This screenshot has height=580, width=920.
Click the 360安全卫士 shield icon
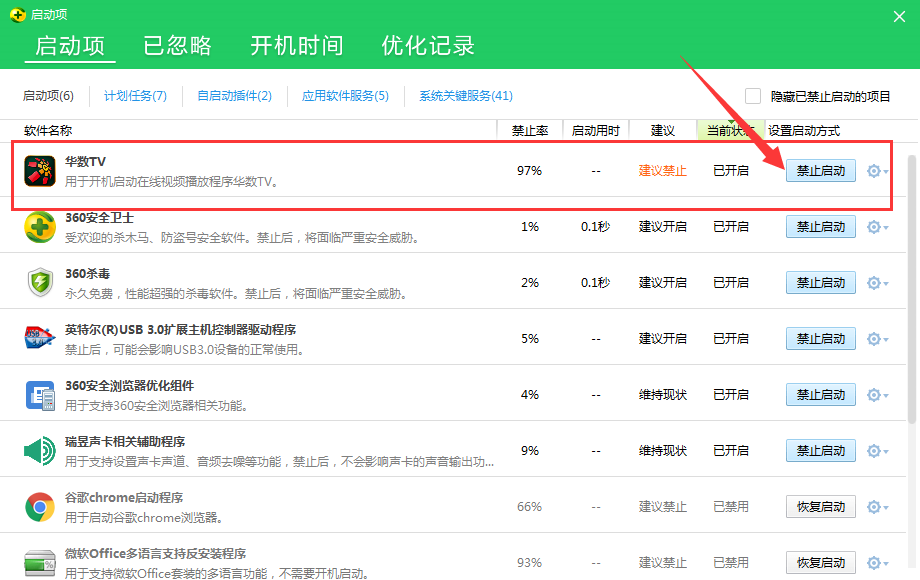[x=40, y=226]
